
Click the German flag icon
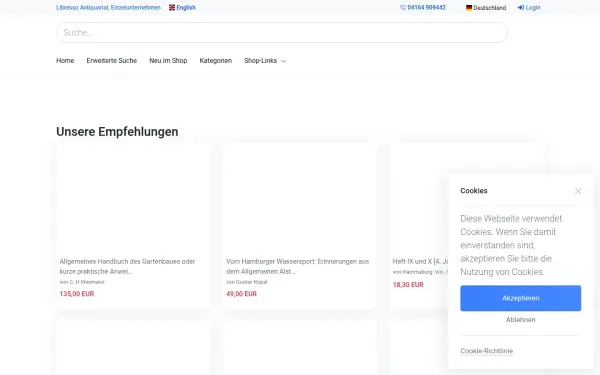(469, 8)
